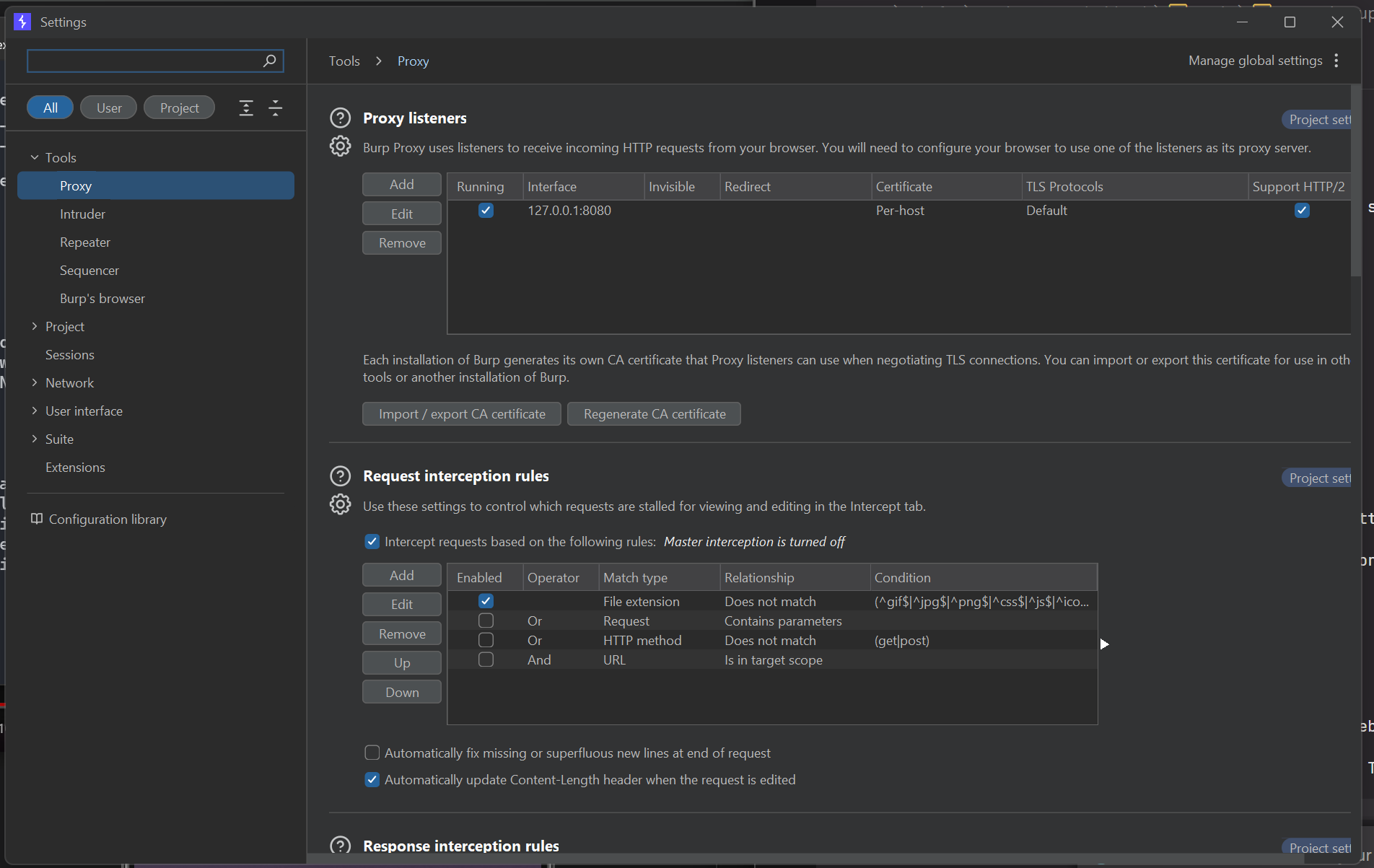Open Extensions settings
Screen dimensions: 1374x868
(75, 468)
